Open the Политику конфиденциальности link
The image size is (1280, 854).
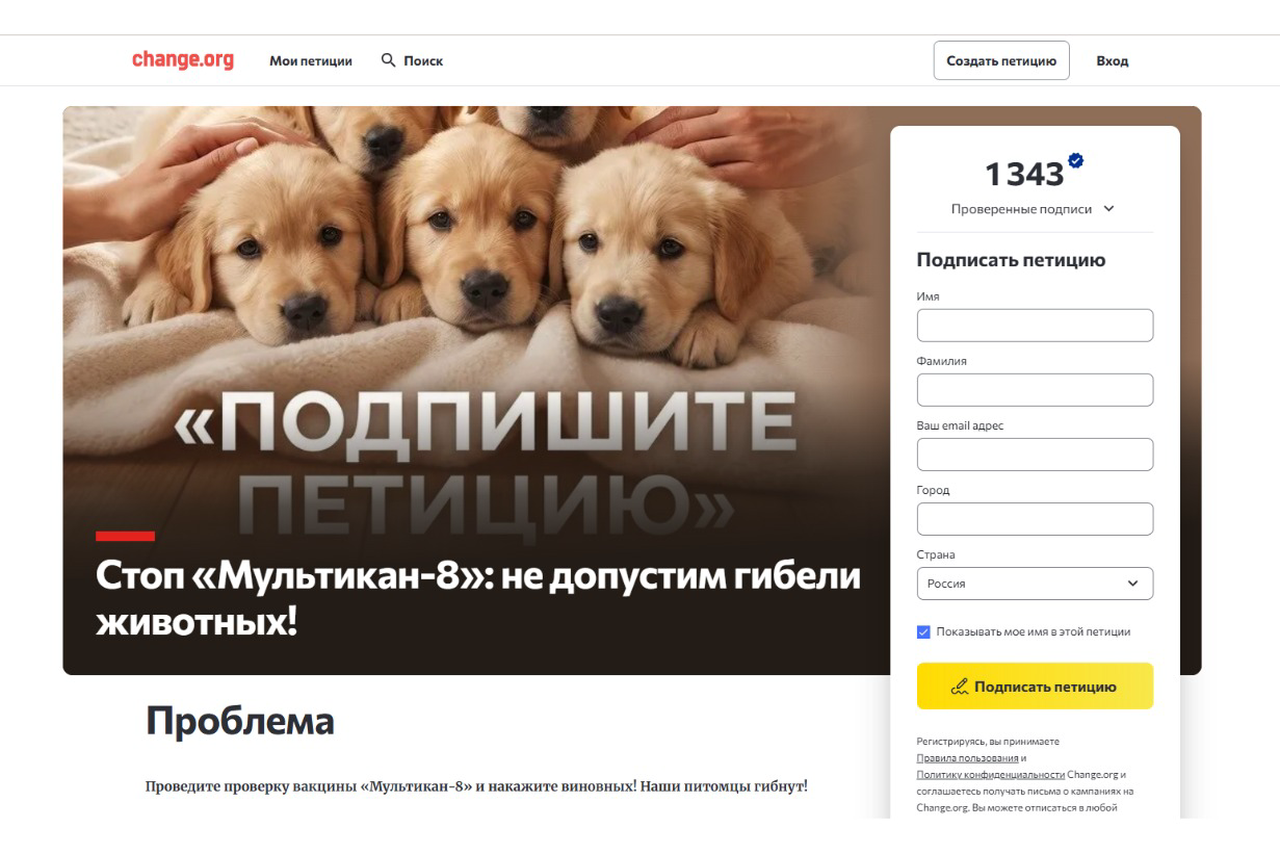click(x=990, y=774)
